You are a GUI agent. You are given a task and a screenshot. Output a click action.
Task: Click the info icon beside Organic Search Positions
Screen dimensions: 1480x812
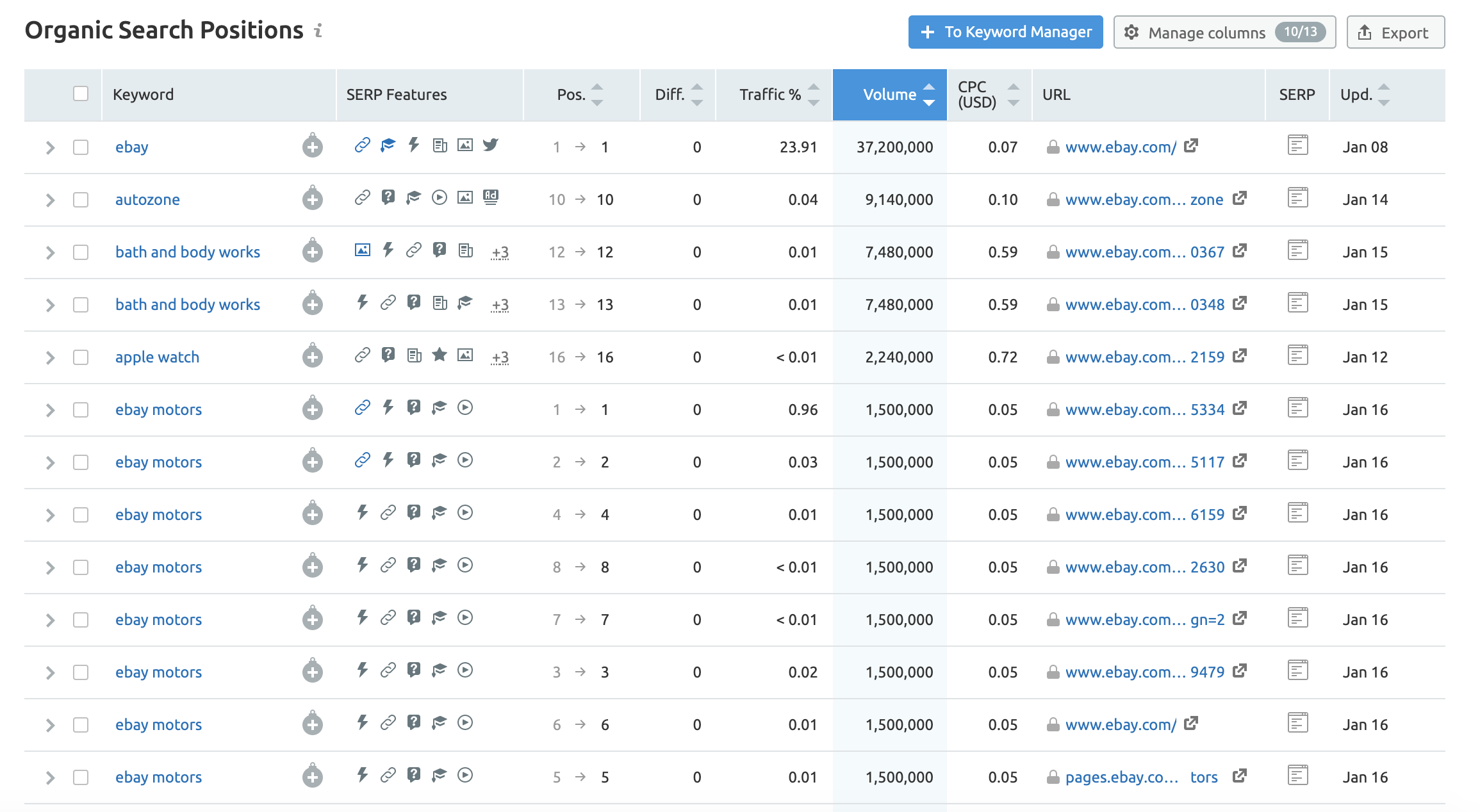tap(318, 31)
